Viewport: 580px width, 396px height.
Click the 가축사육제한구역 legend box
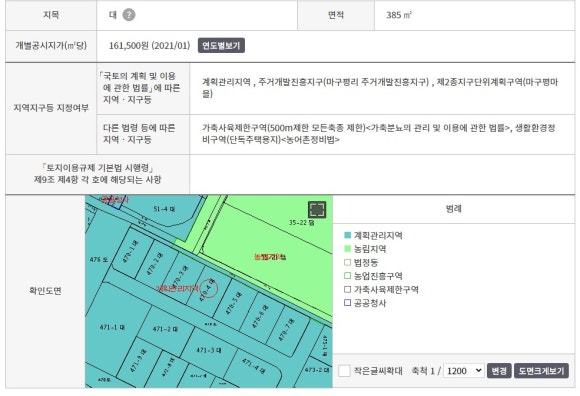pos(347,290)
